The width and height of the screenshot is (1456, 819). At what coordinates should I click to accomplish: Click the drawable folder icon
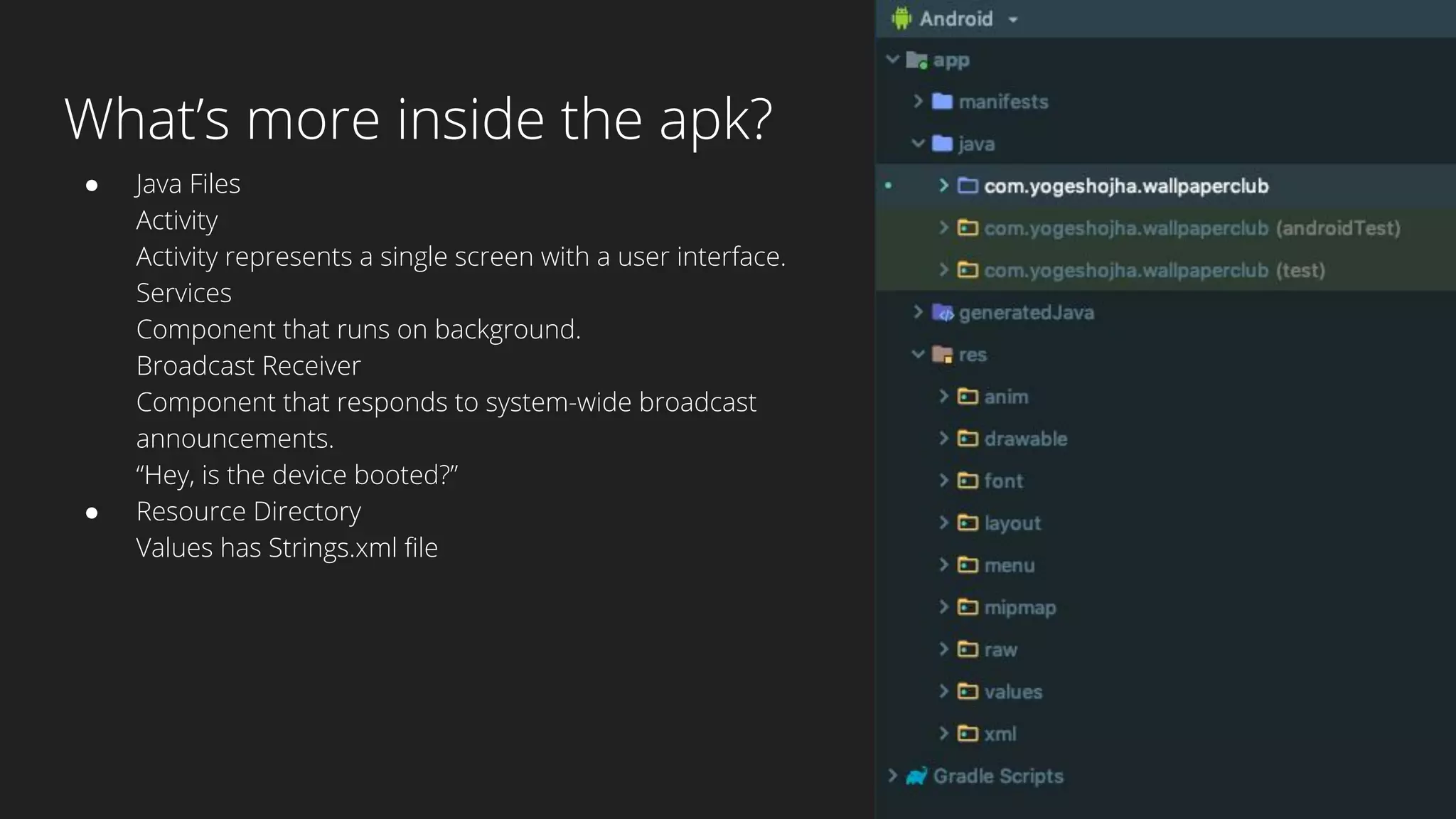click(x=968, y=438)
